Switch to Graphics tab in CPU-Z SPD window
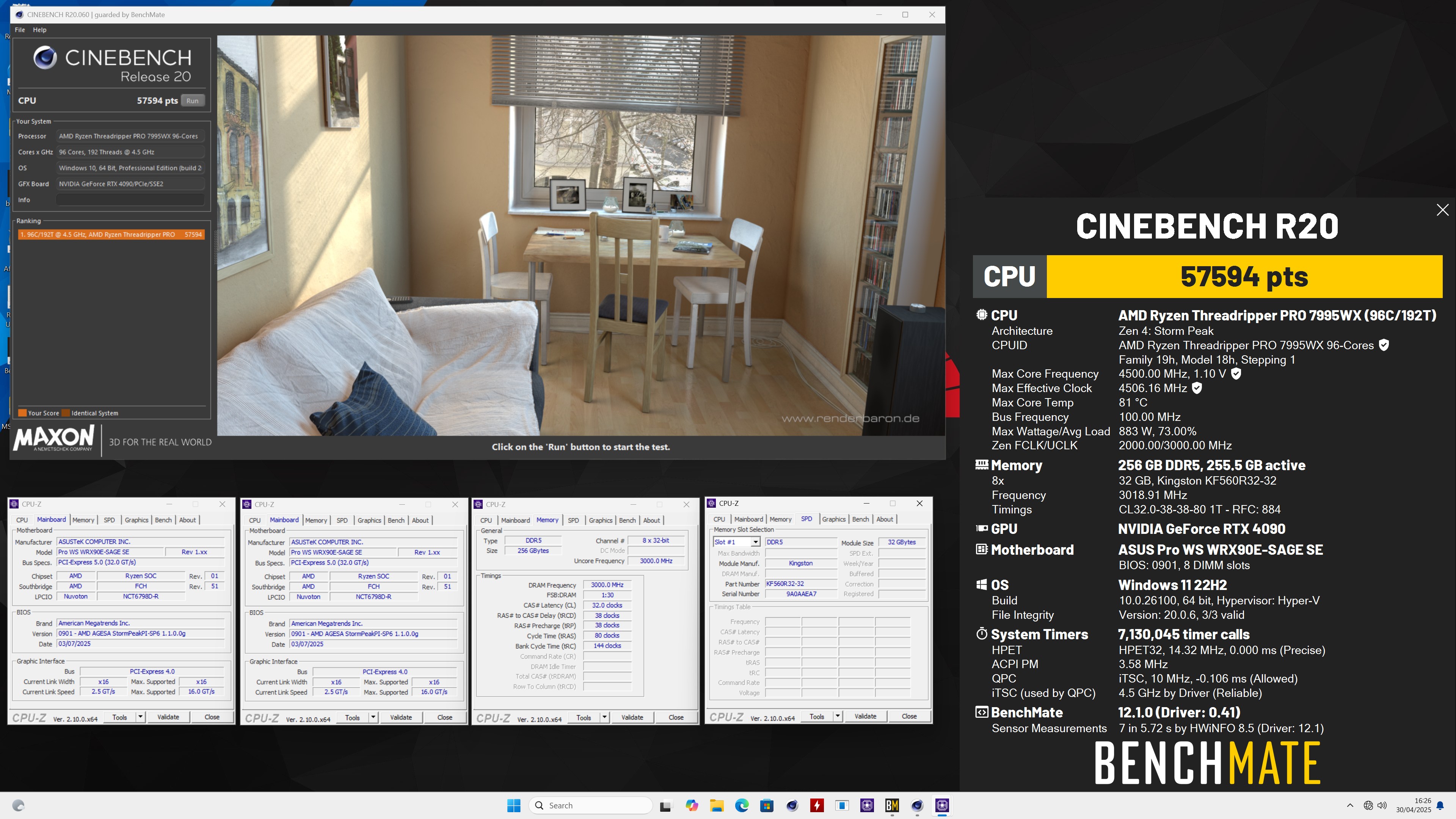Viewport: 1456px width, 819px height. pyautogui.click(x=834, y=519)
